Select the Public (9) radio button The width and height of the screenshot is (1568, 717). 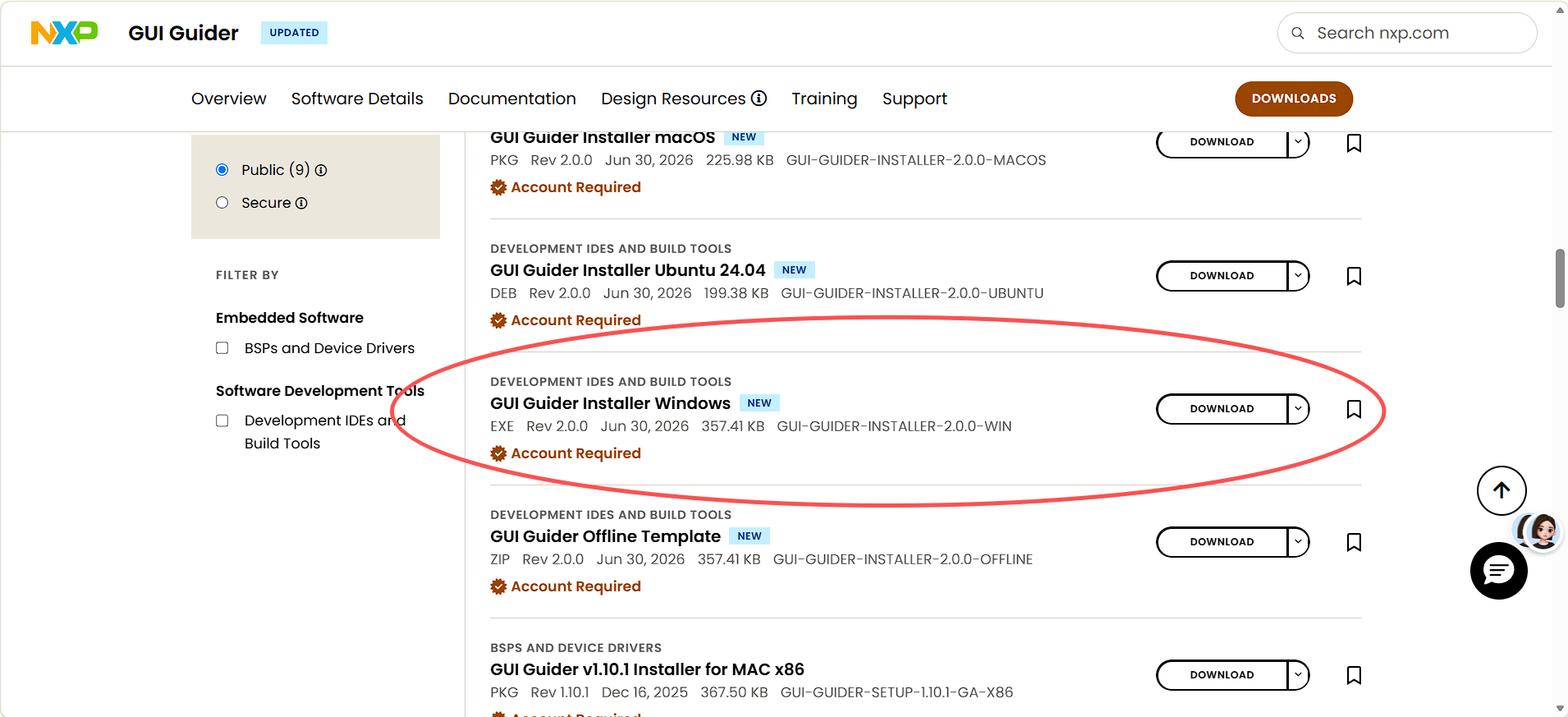point(222,170)
